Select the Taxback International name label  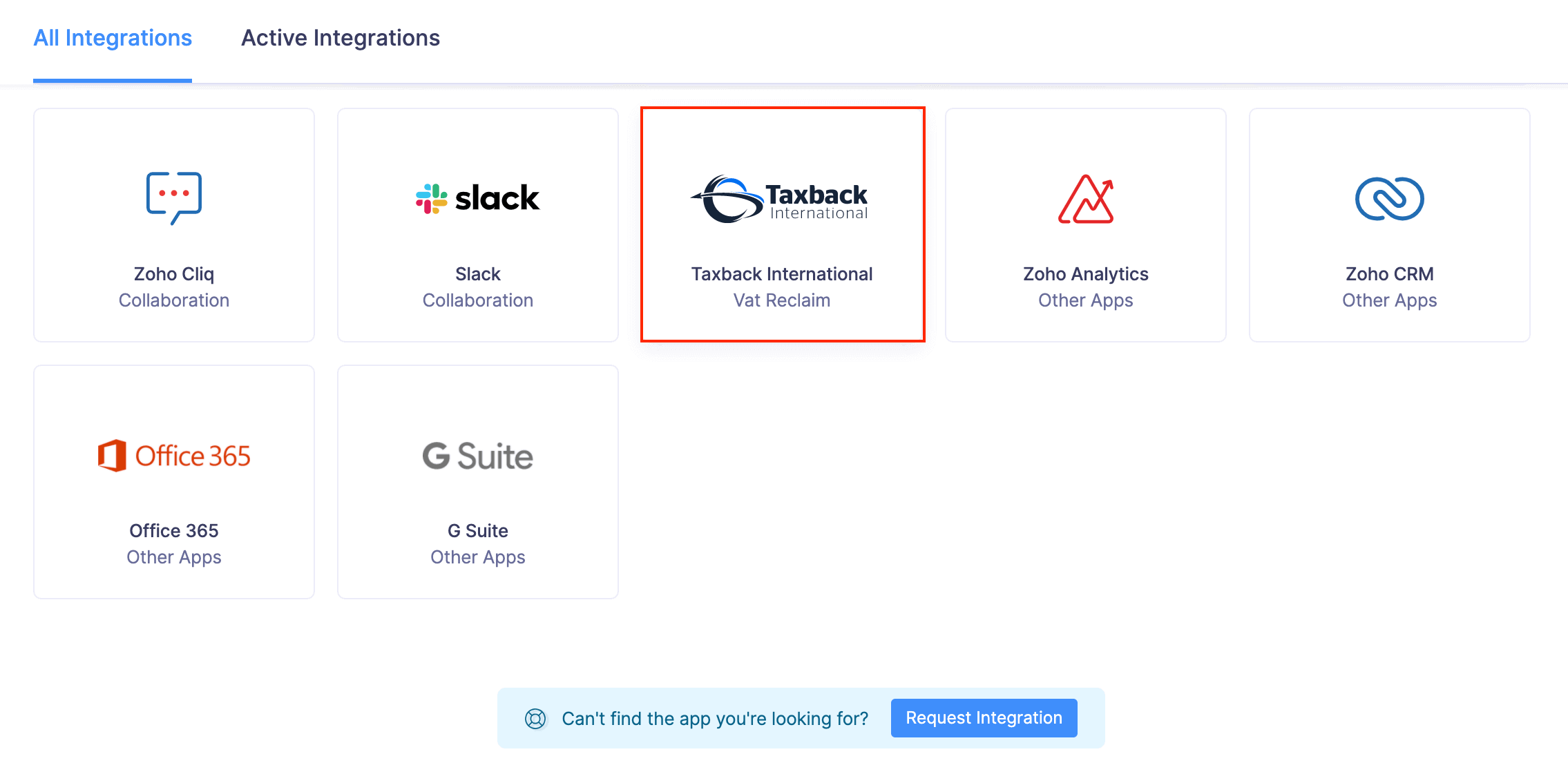[782, 274]
